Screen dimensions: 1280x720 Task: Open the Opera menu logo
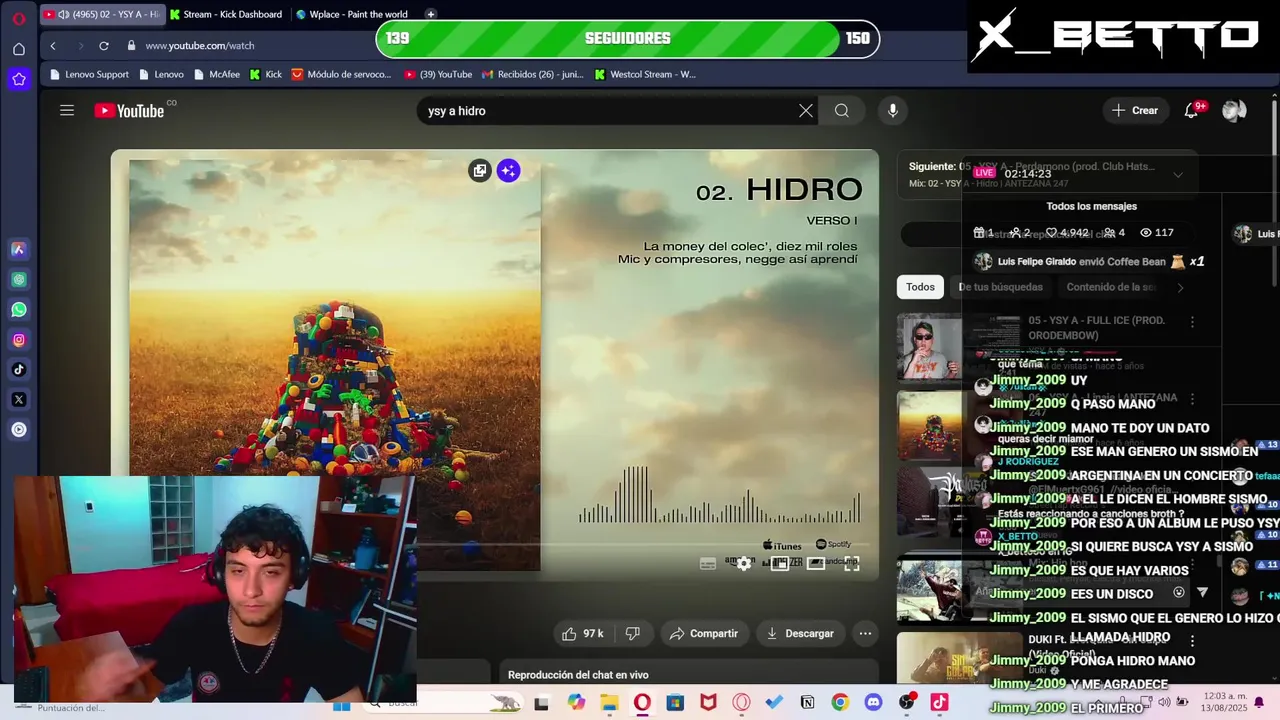[x=18, y=17]
